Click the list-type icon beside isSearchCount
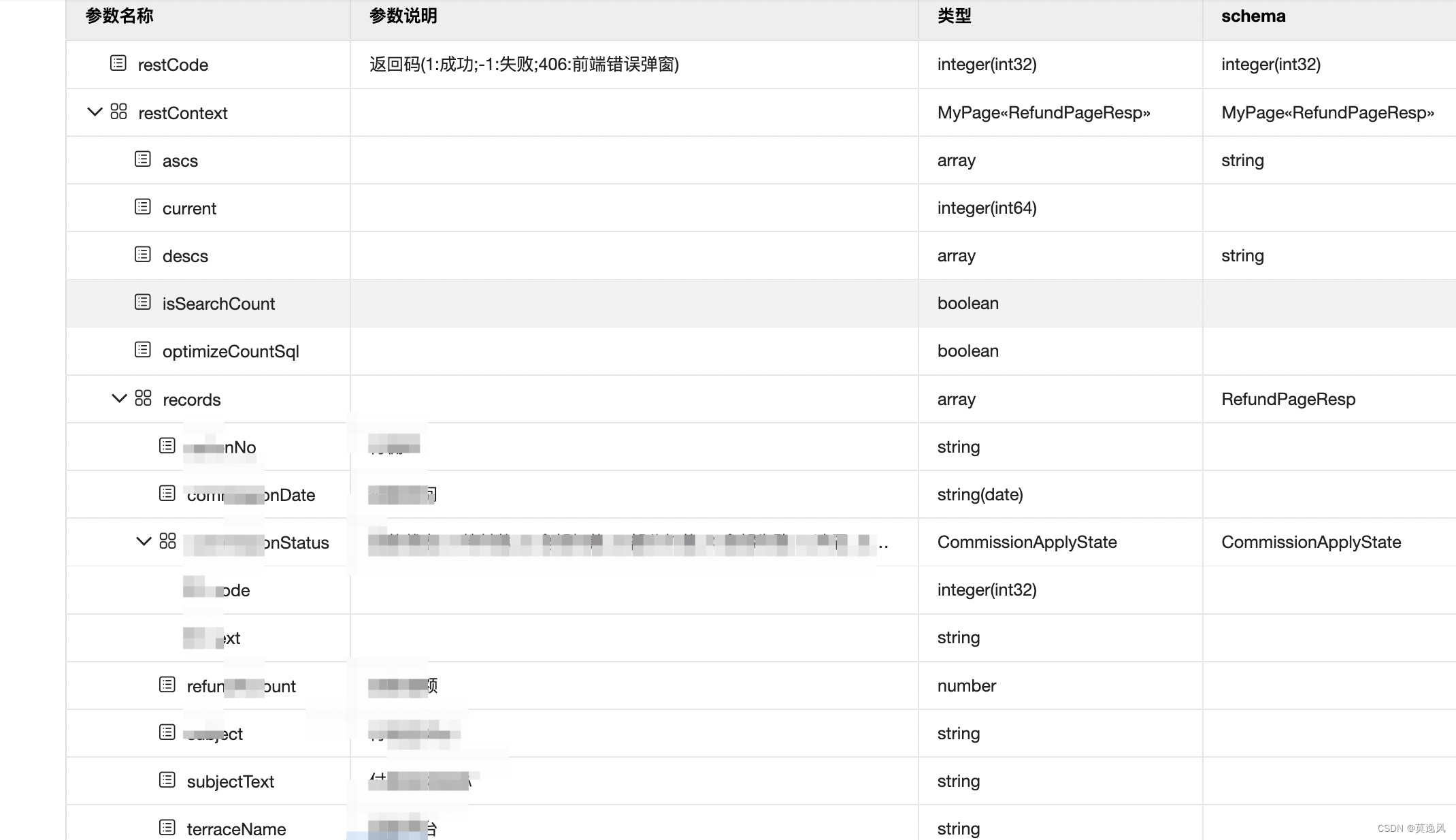This screenshot has height=840, width=1456. tap(143, 303)
